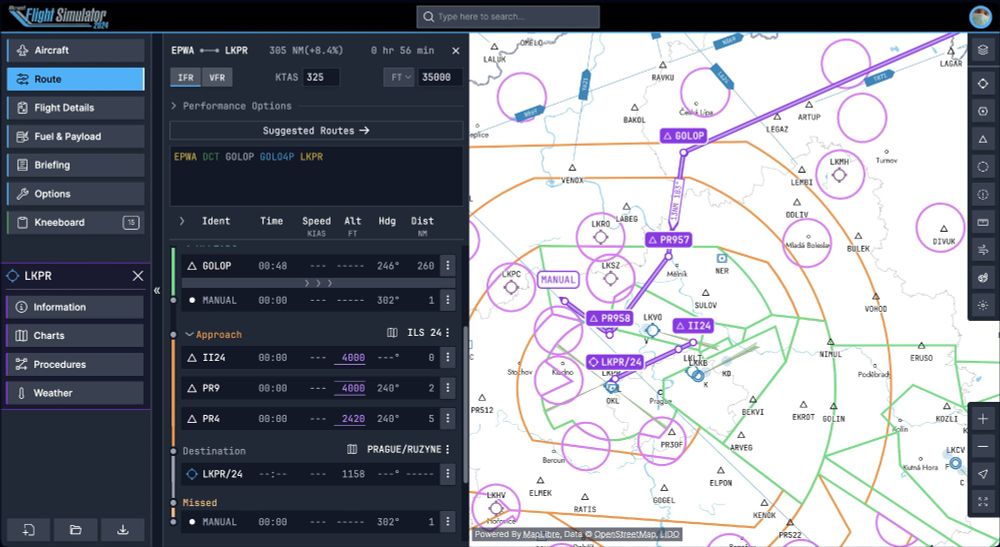Click the open folder load plan icon

tap(75, 530)
